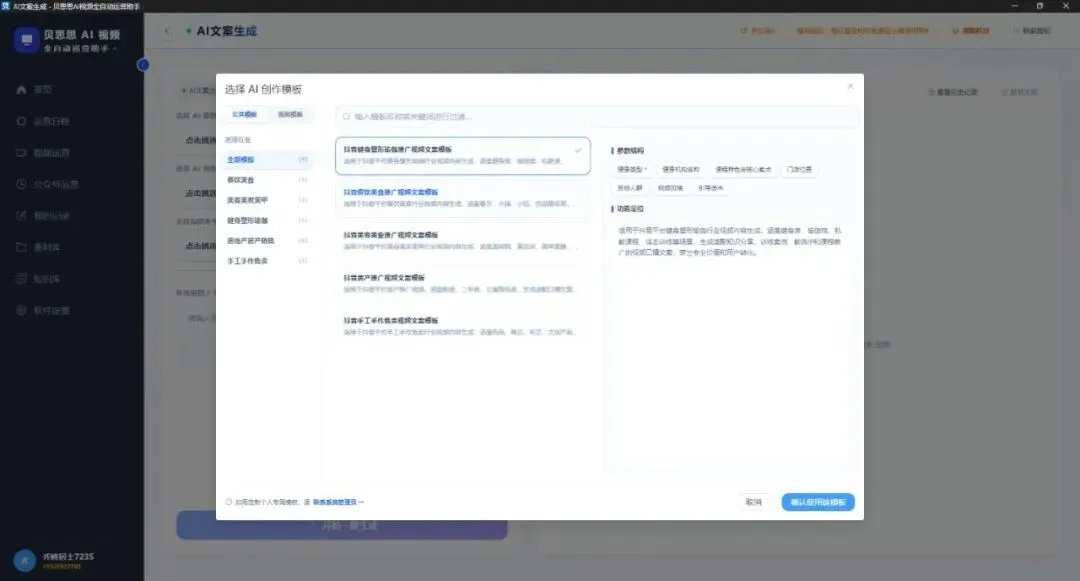Click the refresh icon item in the top header
The height and width of the screenshot is (581, 1080).
[758, 31]
